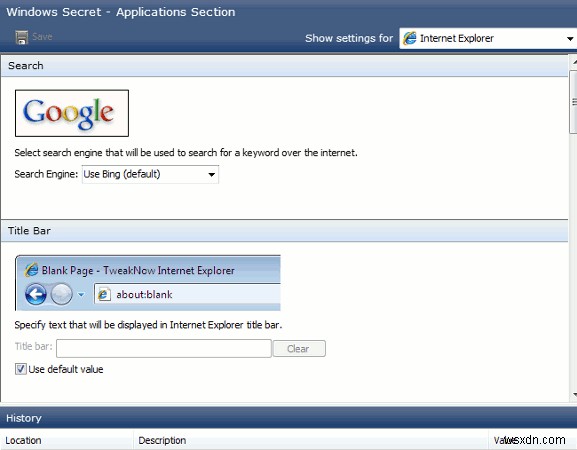Click the Show settings for label

pyautogui.click(x=349, y=38)
